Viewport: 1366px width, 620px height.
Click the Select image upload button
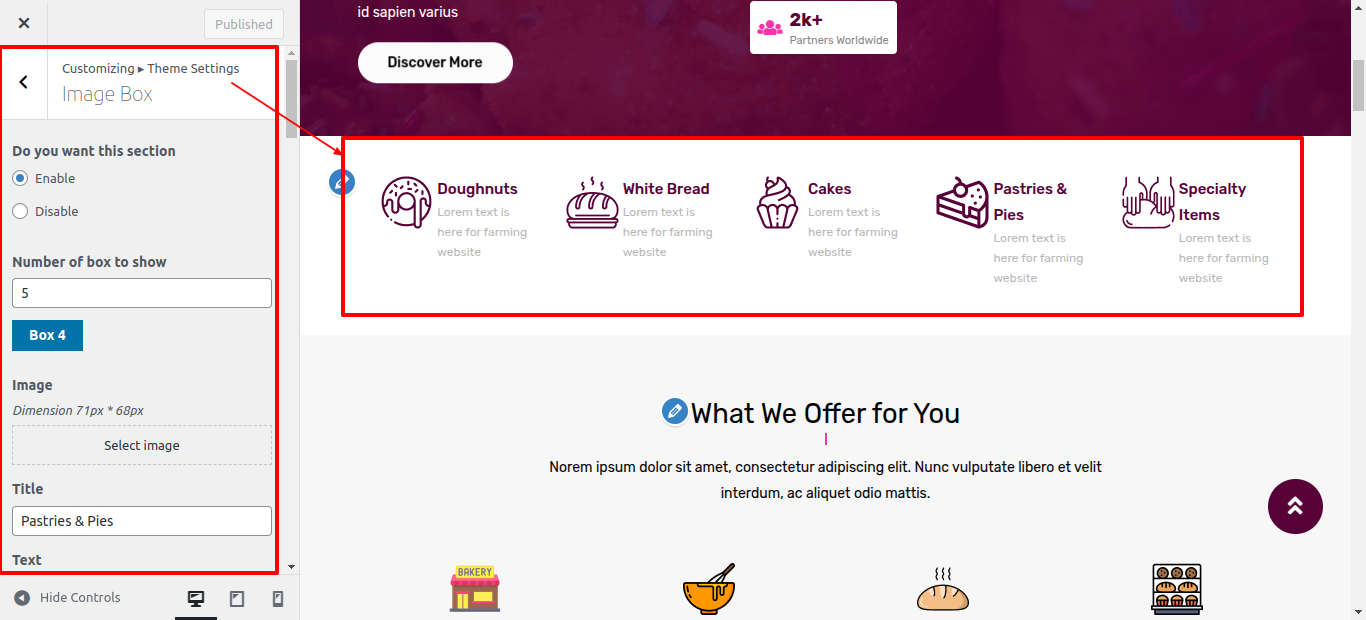(x=142, y=445)
